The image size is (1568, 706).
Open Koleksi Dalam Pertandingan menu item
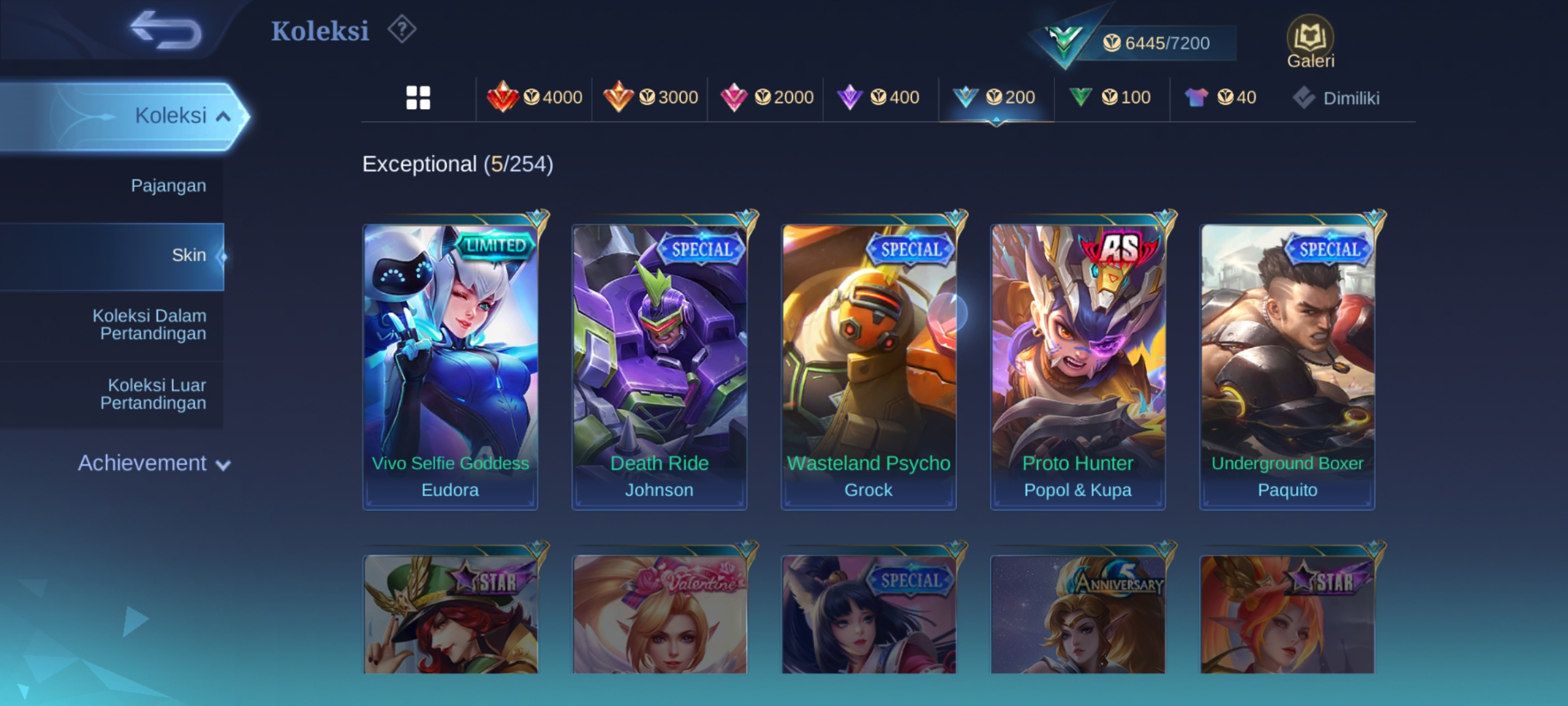click(x=150, y=324)
